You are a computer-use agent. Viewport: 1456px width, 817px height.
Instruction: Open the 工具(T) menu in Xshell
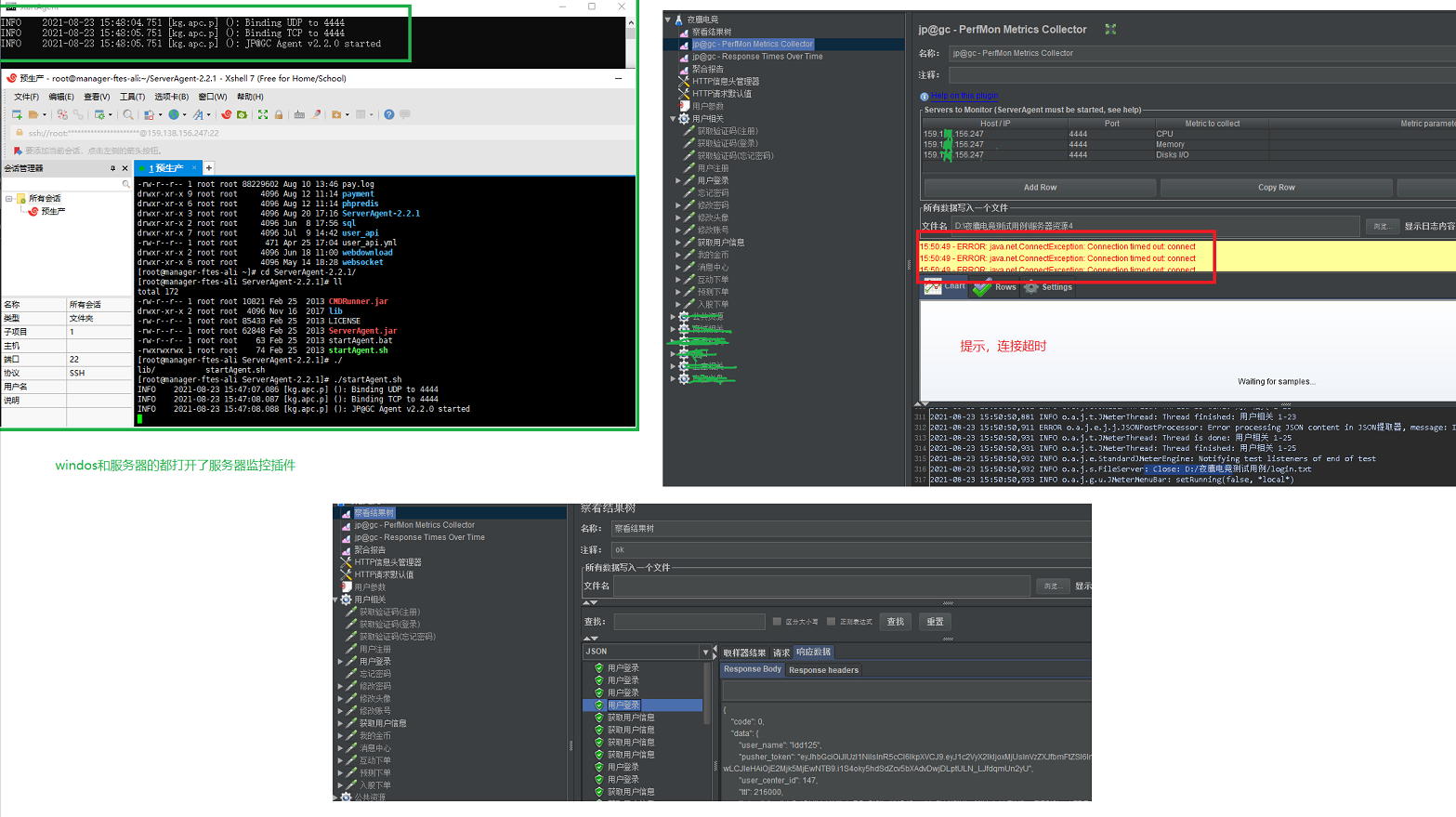[132, 96]
